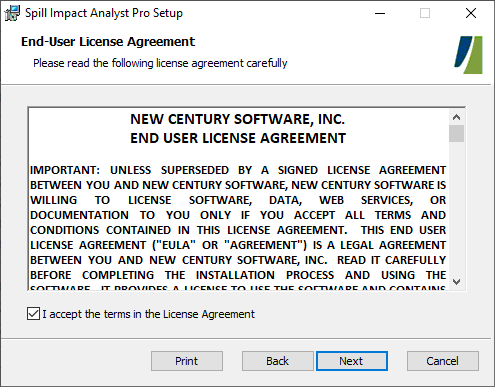
Task: Click the 'Please read the following' subtitle text
Action: click(160, 63)
